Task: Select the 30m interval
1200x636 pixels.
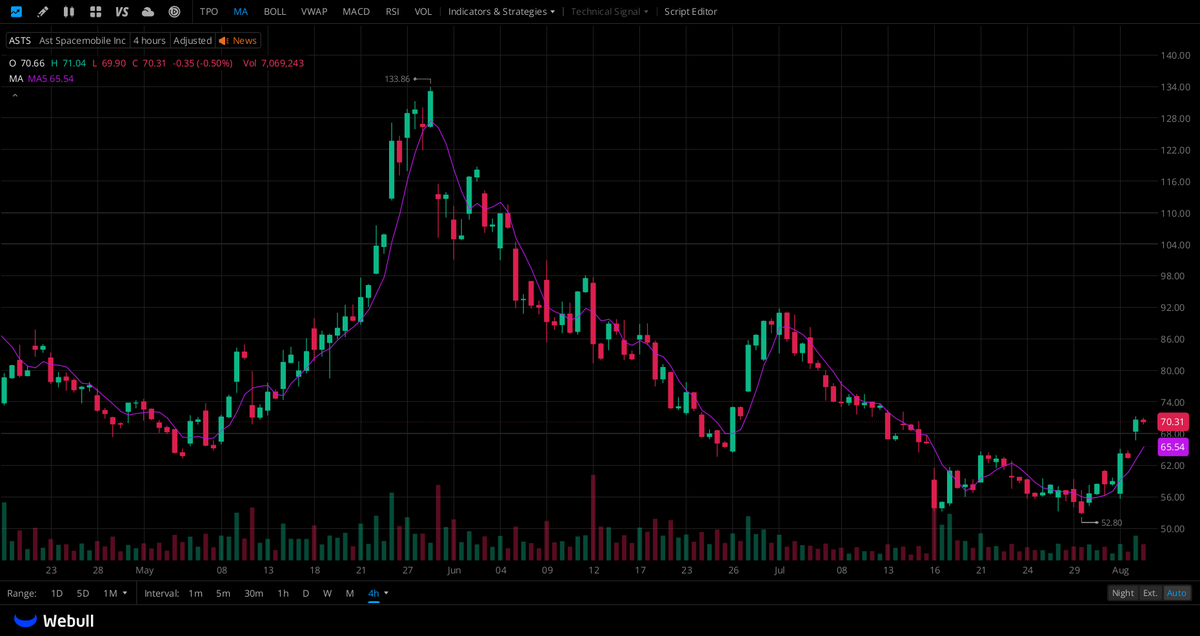Action: (x=254, y=593)
